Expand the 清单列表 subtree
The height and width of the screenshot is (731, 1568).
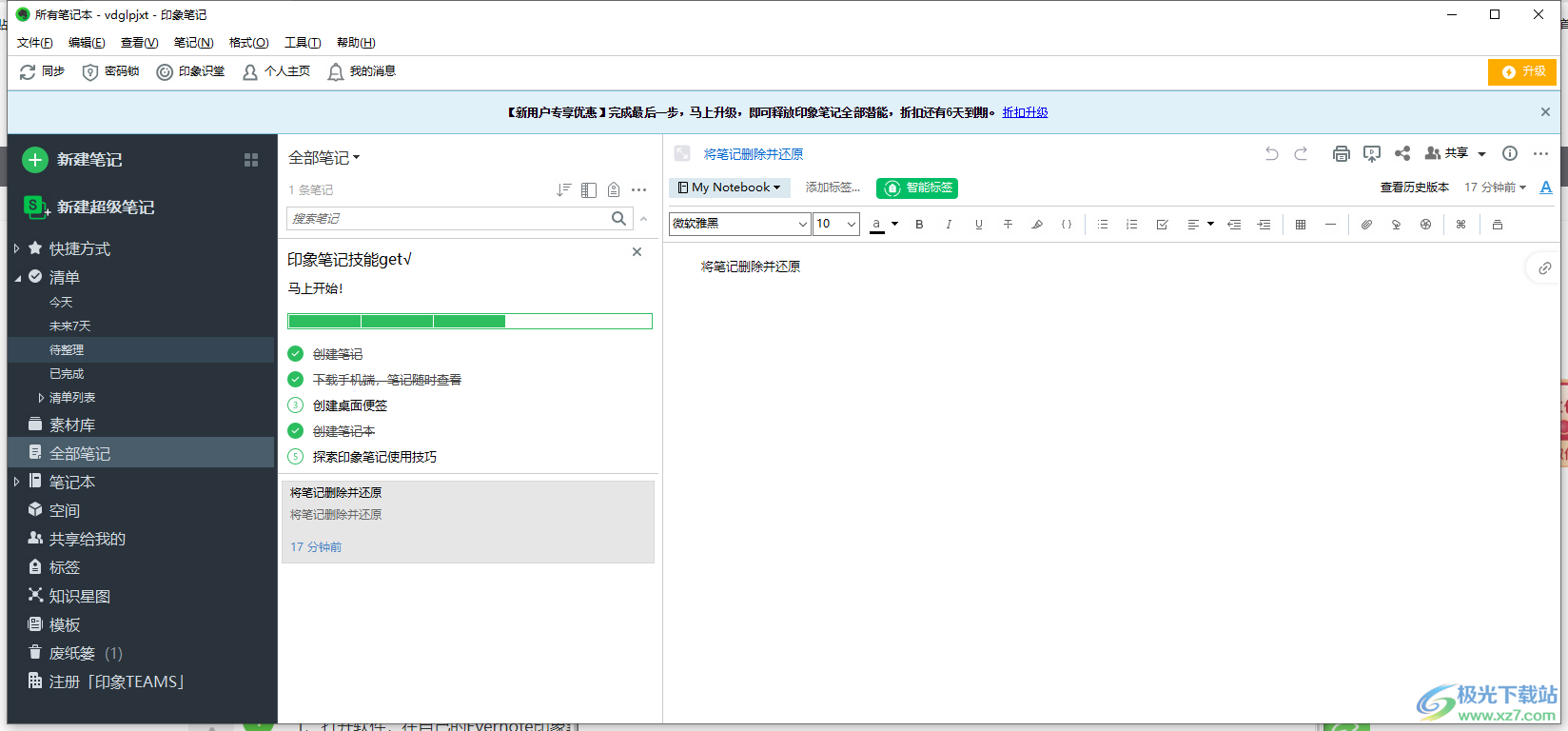click(41, 398)
